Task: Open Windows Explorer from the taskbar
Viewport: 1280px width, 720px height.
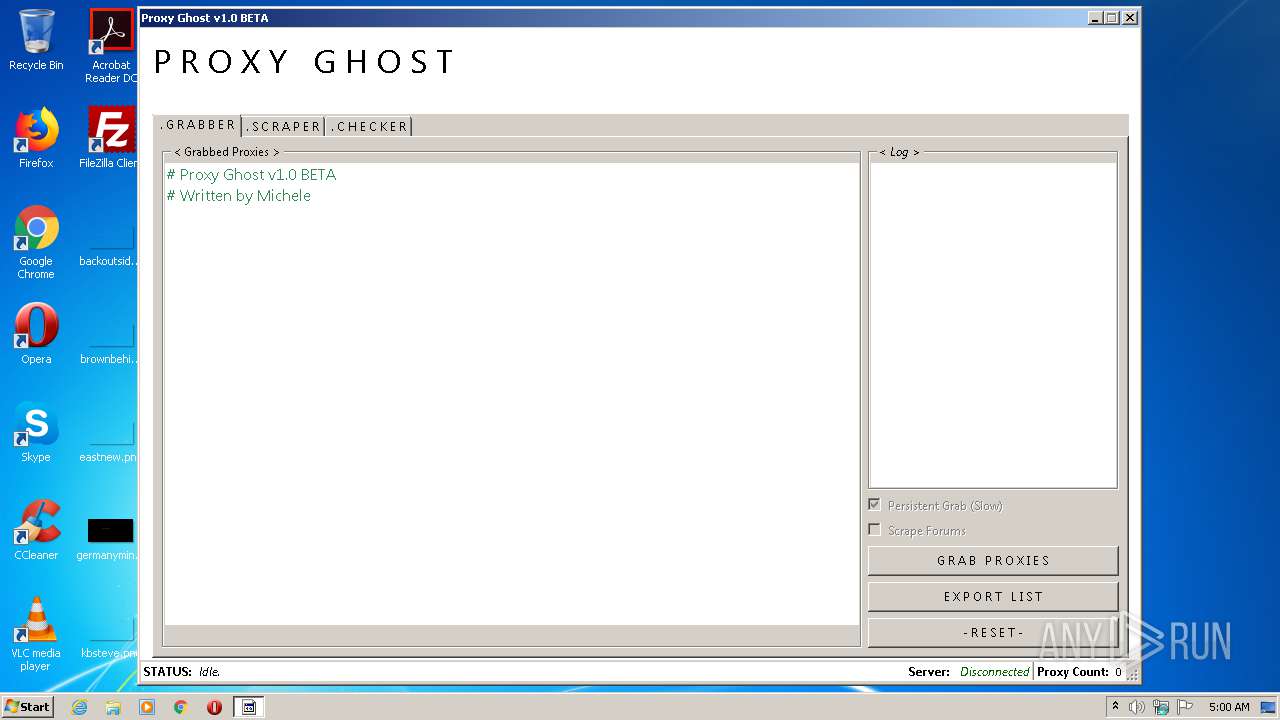Action: point(113,707)
